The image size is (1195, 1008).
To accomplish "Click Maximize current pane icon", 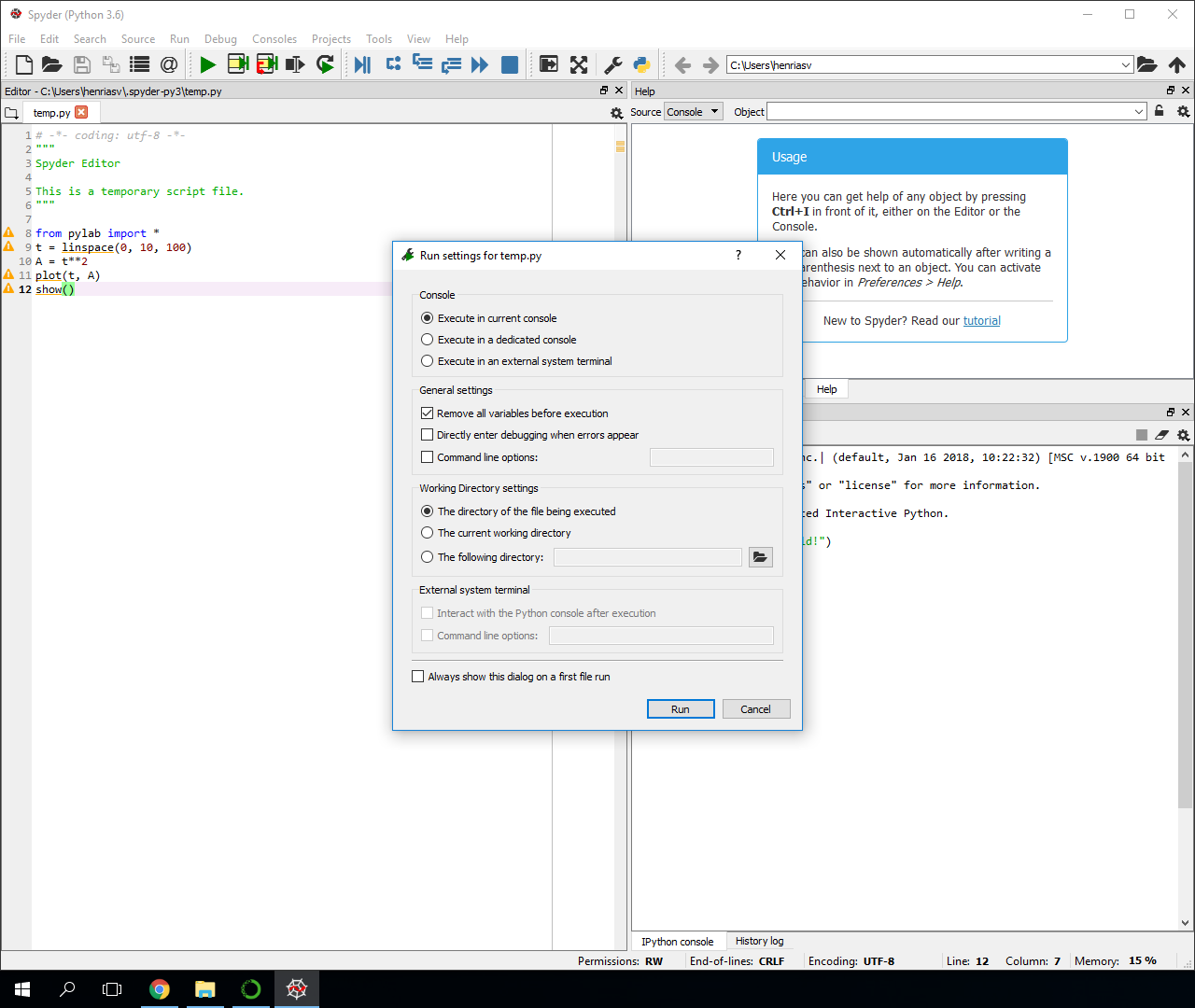I will 549,64.
